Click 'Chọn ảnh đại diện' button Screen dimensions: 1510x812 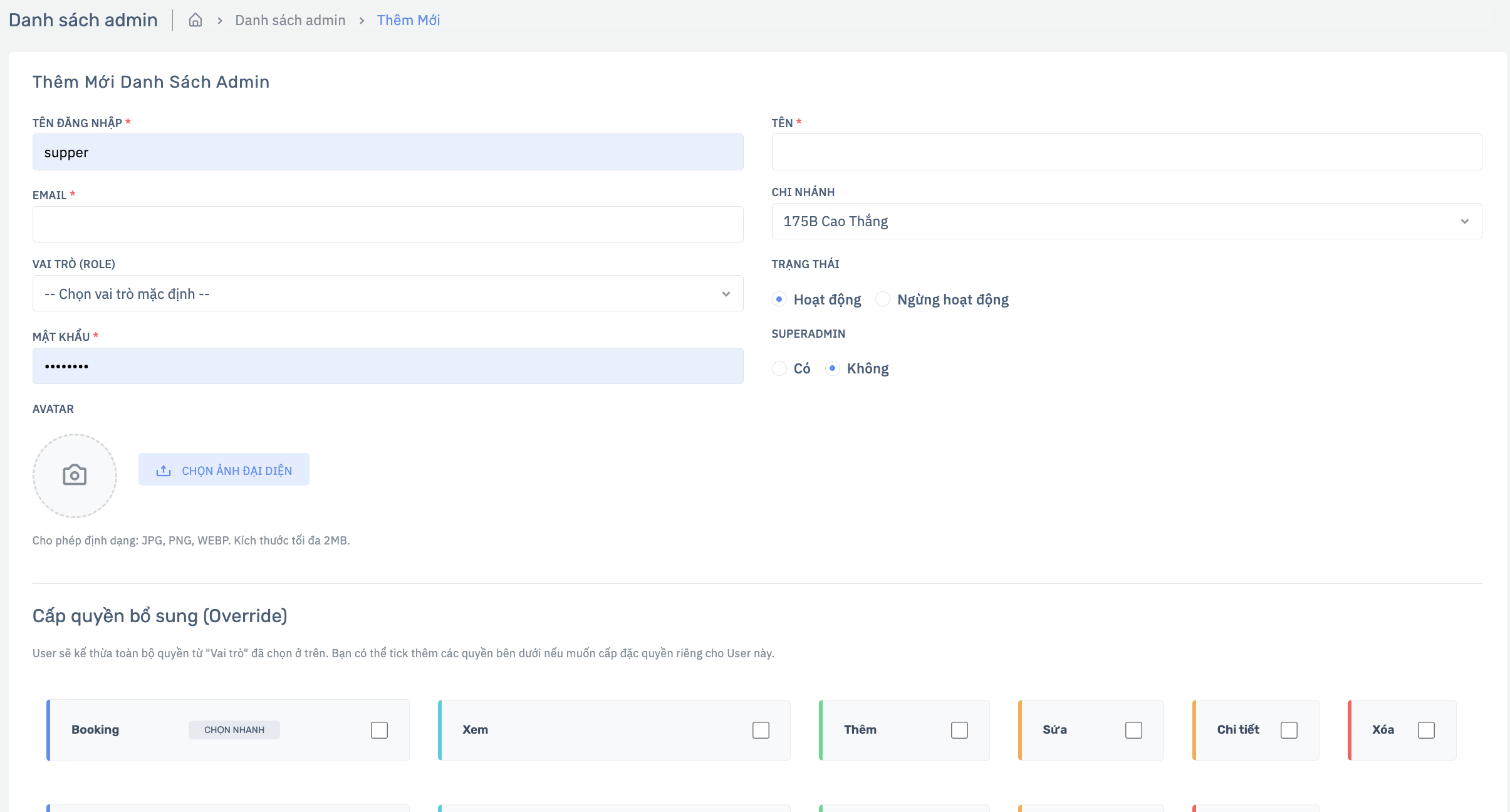coord(224,470)
